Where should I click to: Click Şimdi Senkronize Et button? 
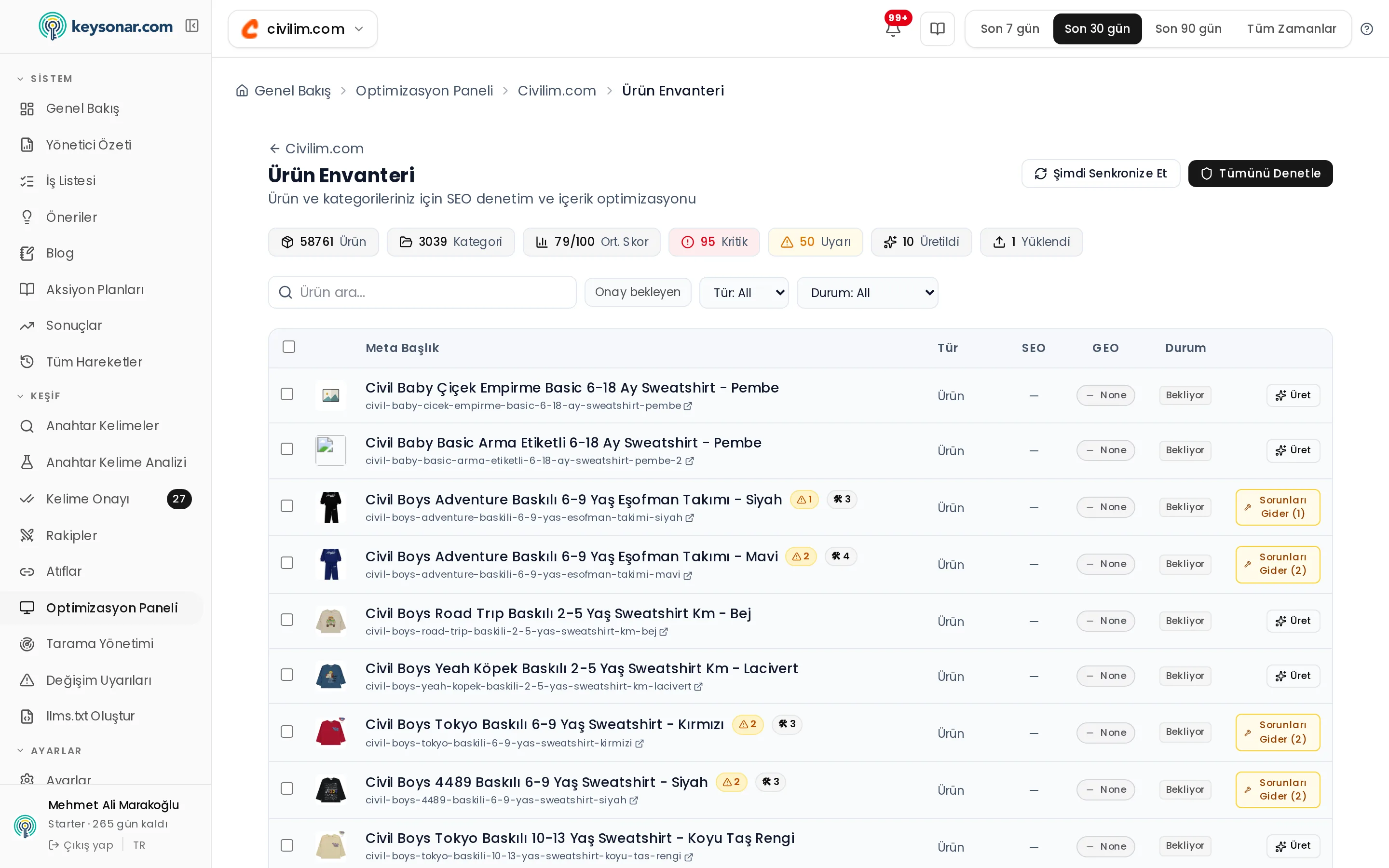tap(1100, 174)
